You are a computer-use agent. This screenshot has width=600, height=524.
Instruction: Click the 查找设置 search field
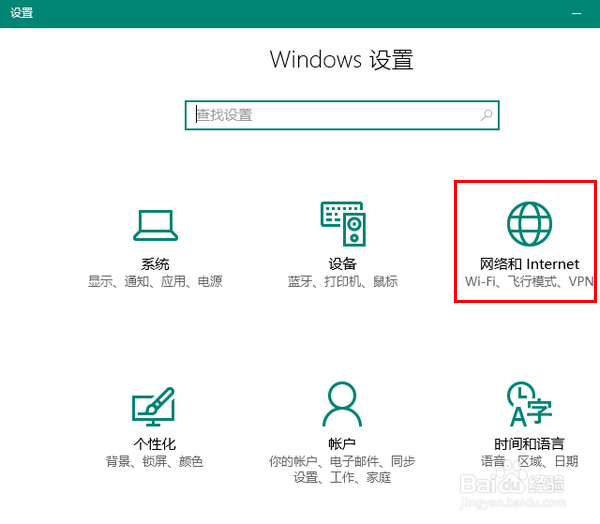coord(342,115)
